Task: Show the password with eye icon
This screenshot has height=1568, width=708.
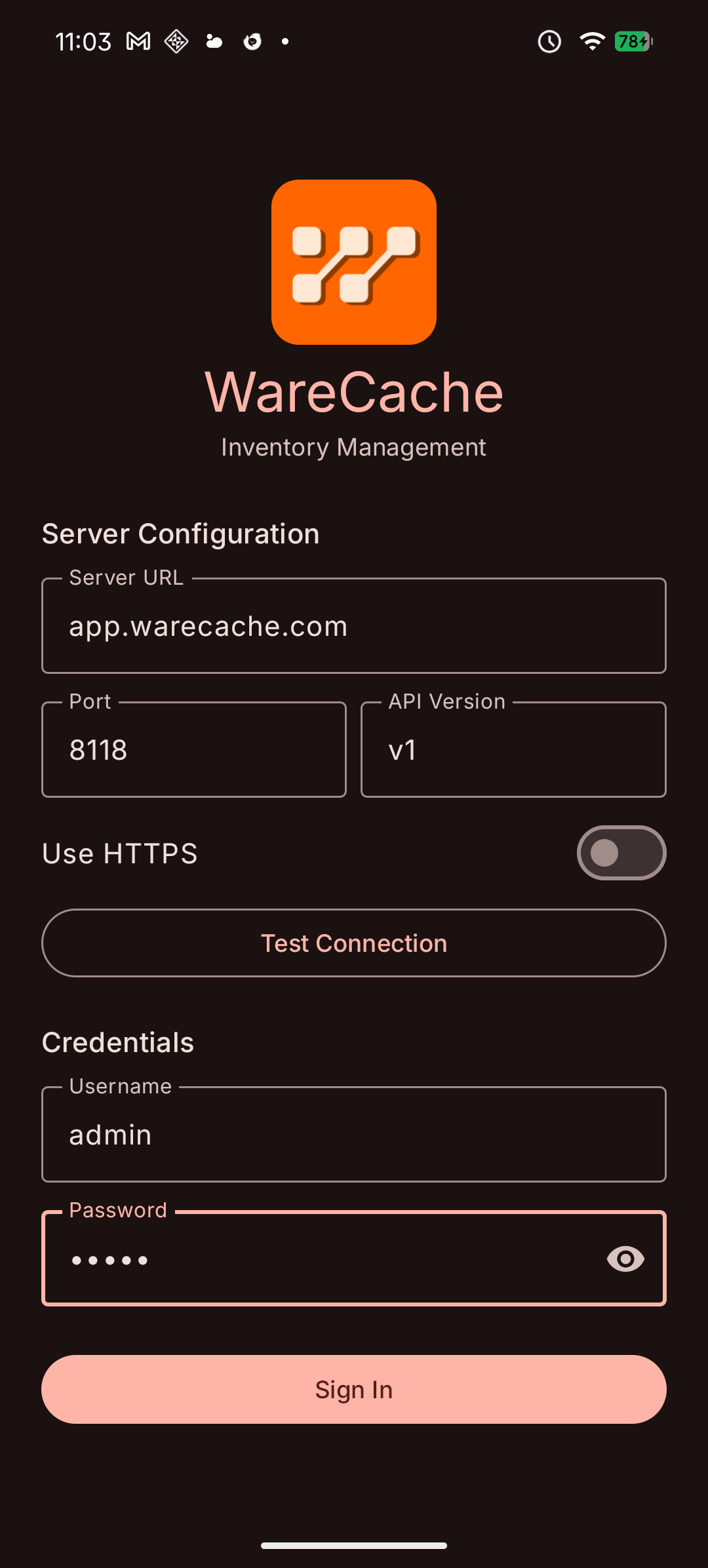Action: (x=625, y=1259)
